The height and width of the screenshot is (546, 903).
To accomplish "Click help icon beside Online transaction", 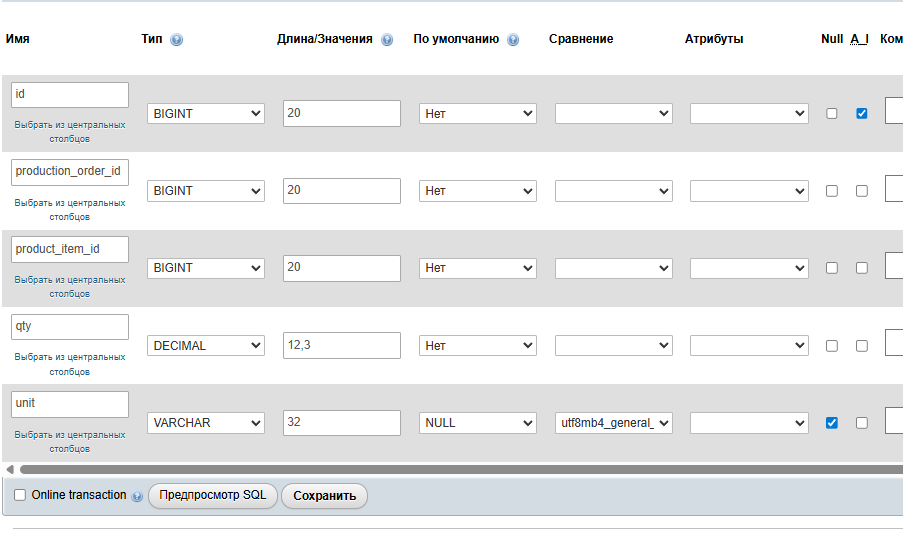I will [x=137, y=496].
